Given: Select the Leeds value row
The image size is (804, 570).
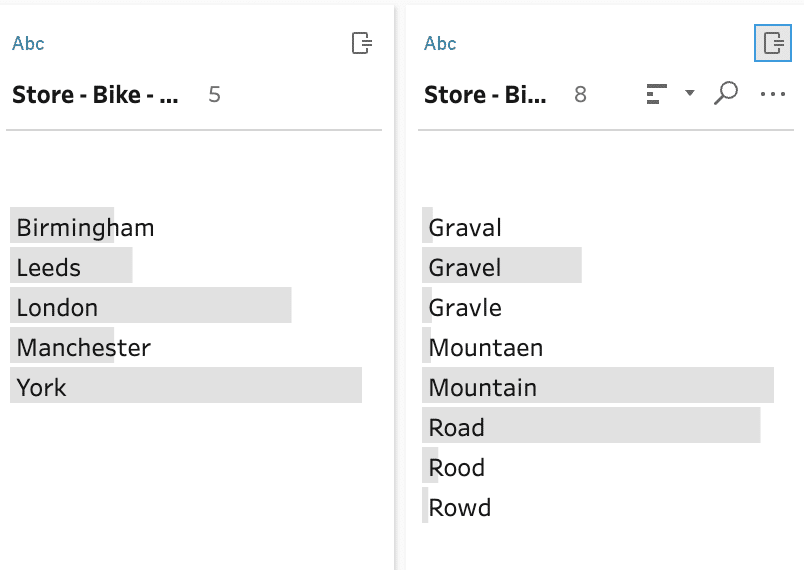Looking at the screenshot, I should (186, 265).
